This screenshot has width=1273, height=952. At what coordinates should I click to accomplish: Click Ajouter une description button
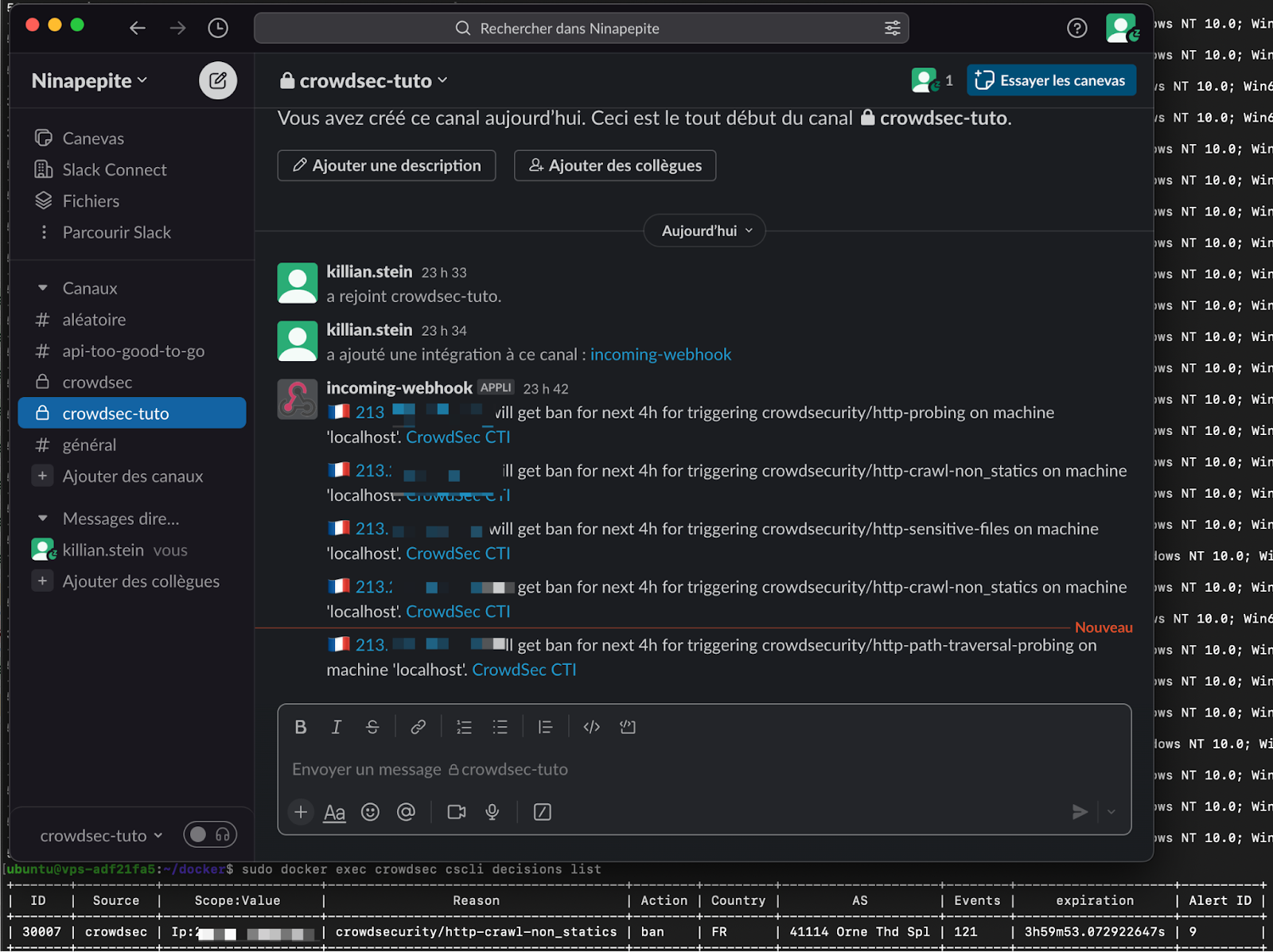click(387, 165)
